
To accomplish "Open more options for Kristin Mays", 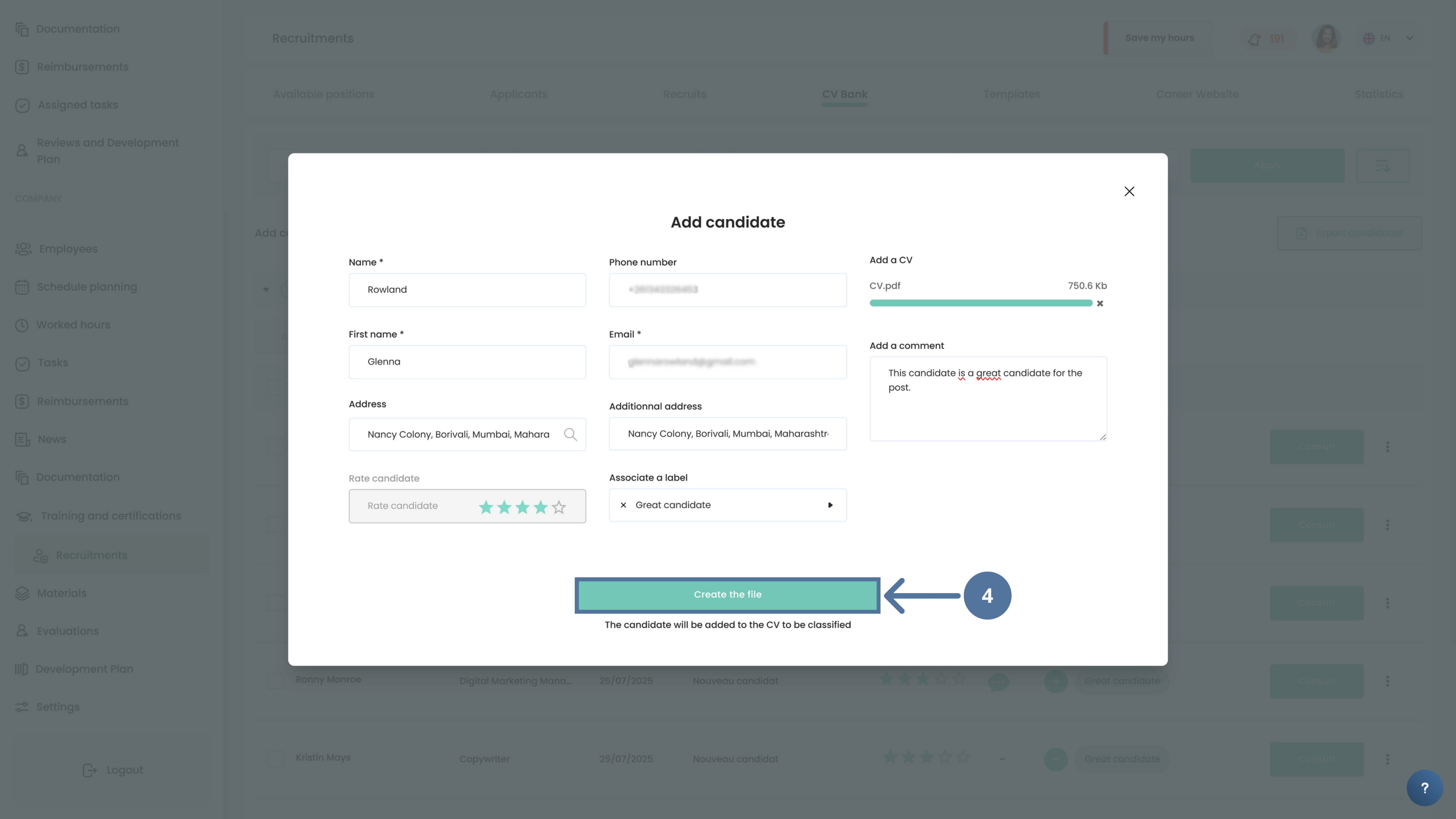I will point(1387,760).
